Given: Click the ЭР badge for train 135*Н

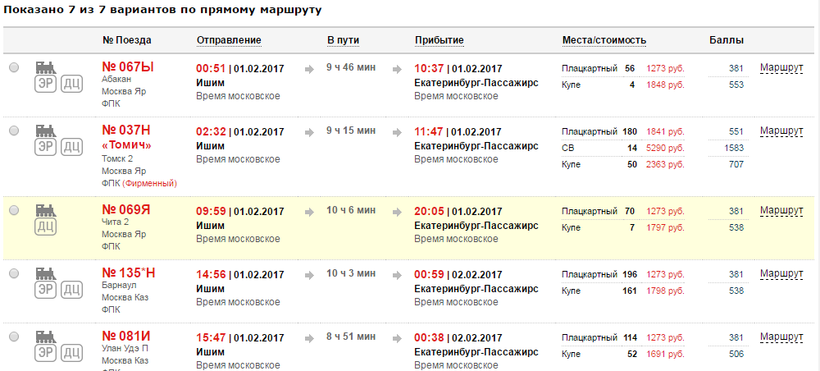Looking at the screenshot, I should (x=45, y=290).
